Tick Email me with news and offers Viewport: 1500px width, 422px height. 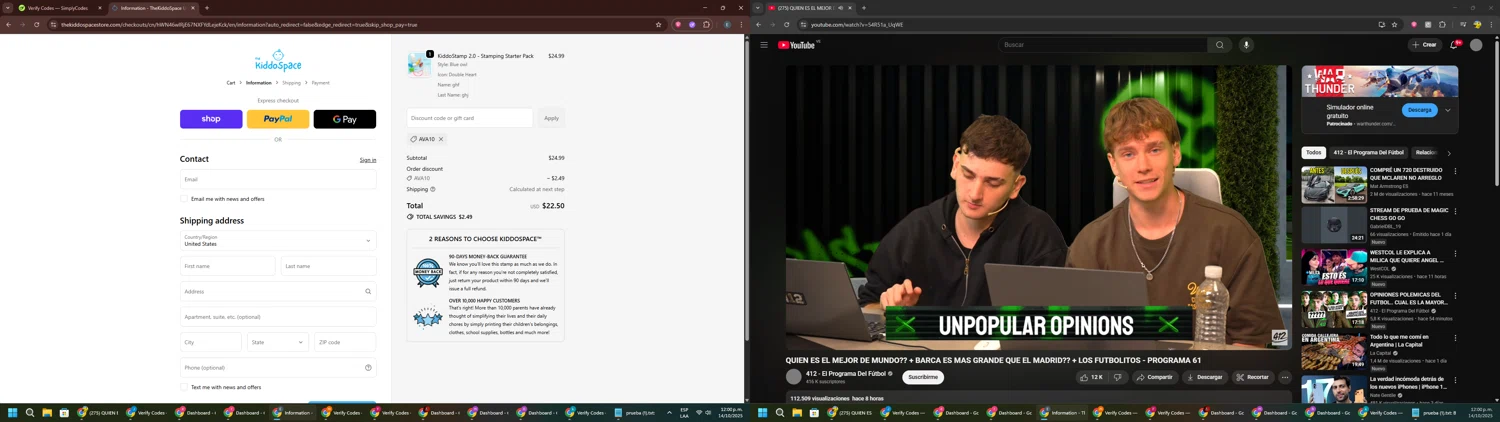coord(185,199)
